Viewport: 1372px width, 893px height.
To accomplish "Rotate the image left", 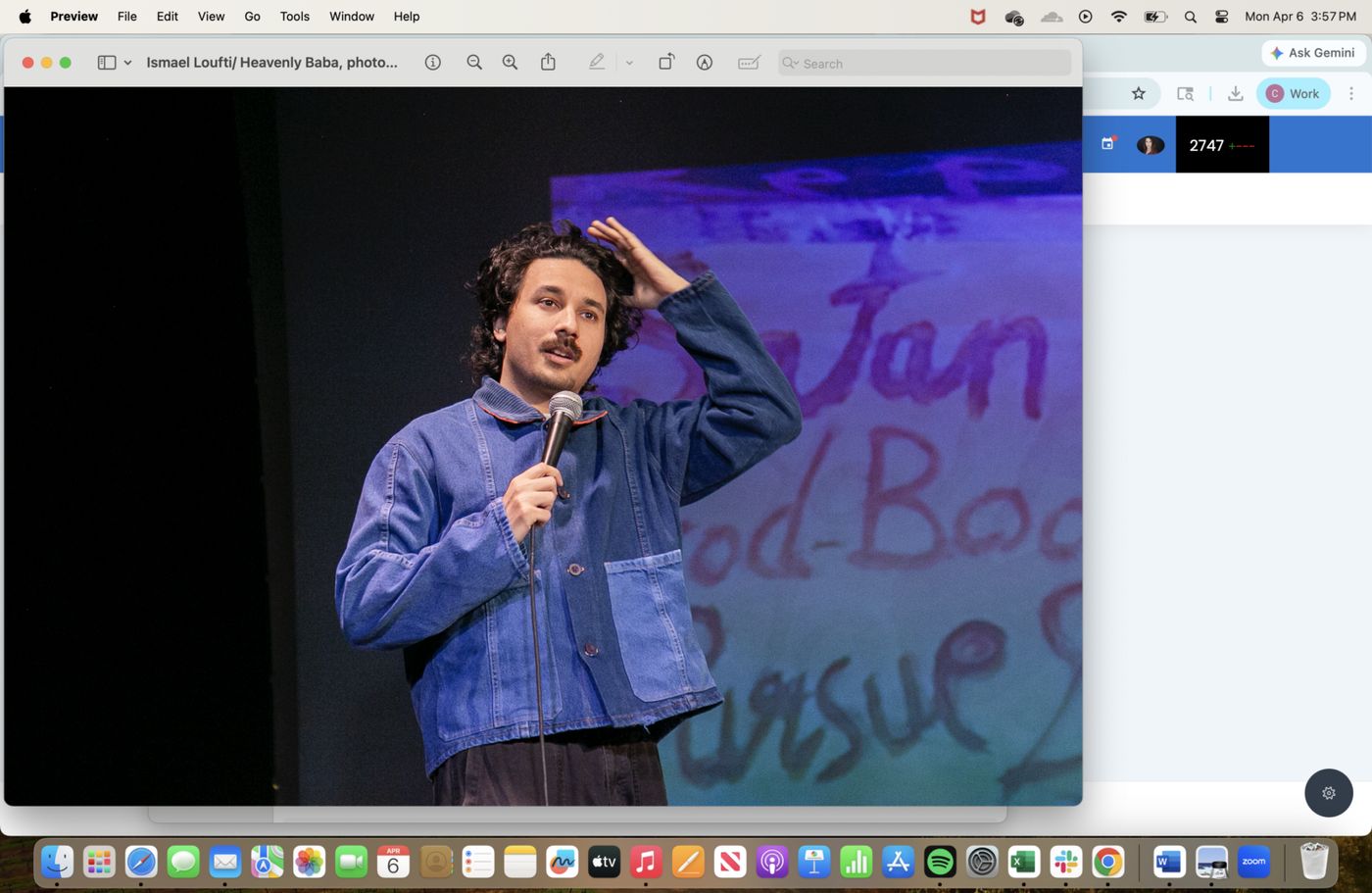I will click(666, 62).
